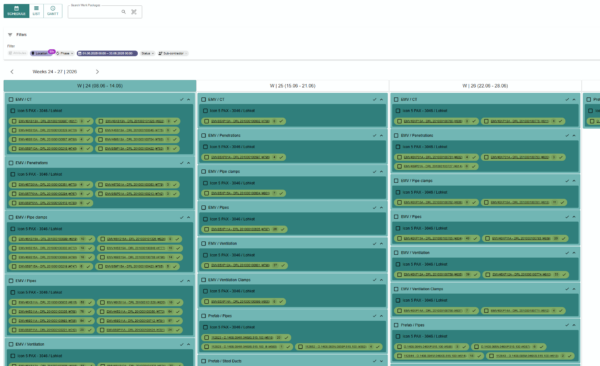Click the Filters funnel icon

click(x=10, y=34)
